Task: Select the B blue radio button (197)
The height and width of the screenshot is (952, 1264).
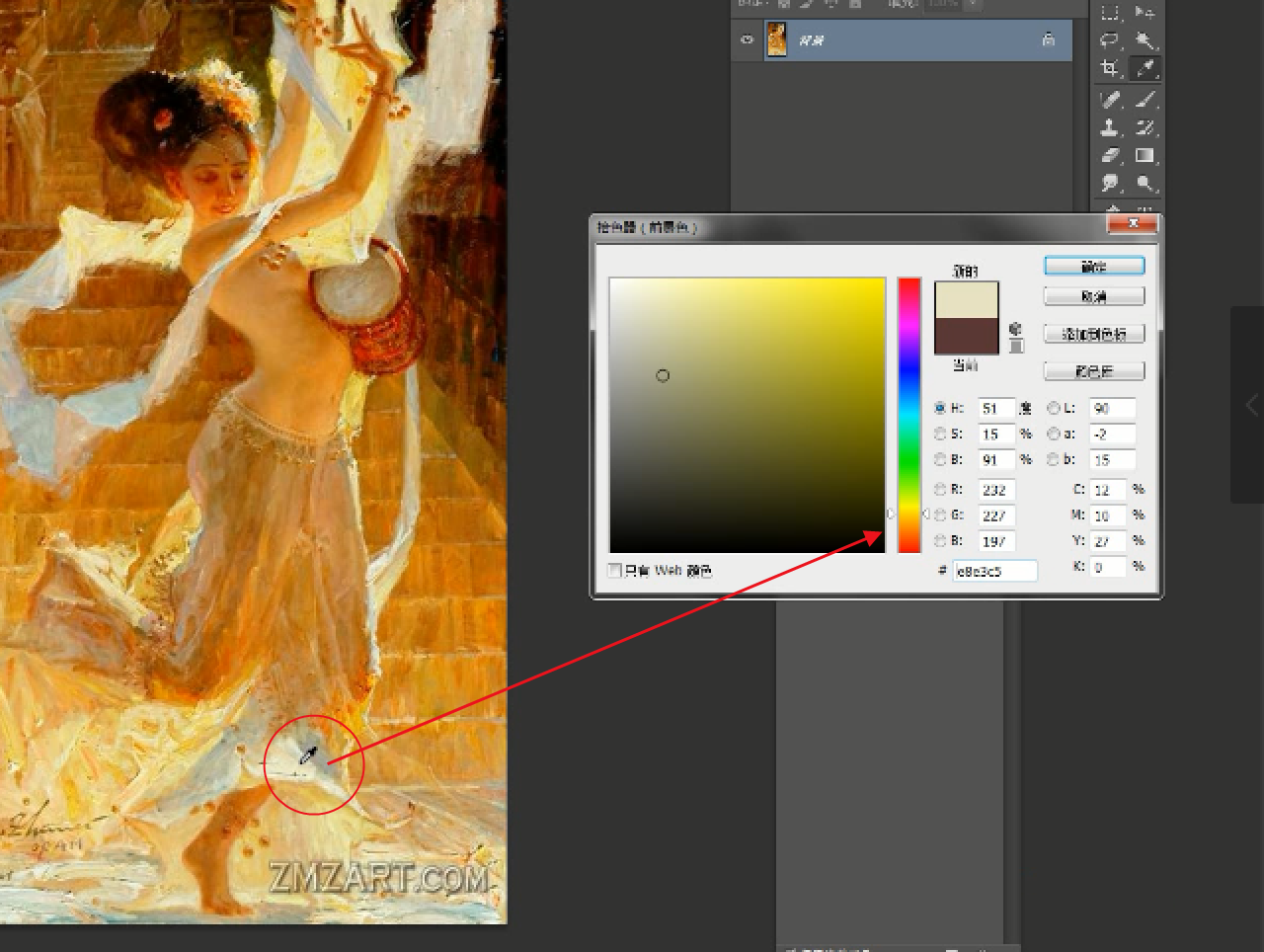Action: [940, 540]
